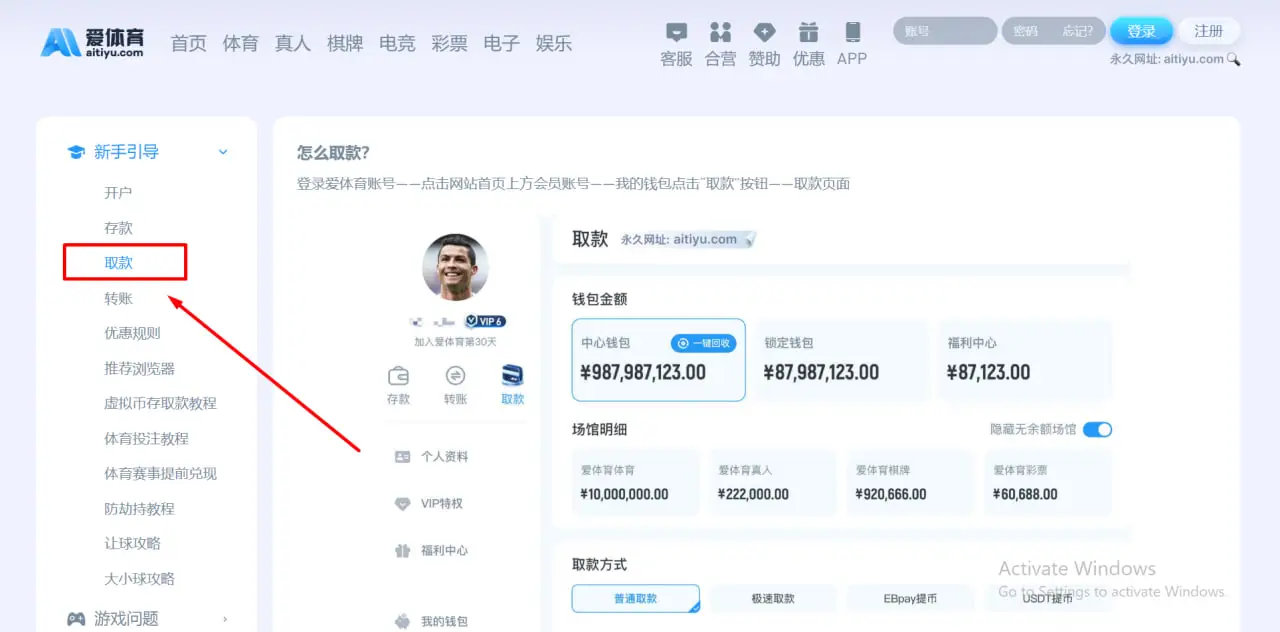This screenshot has height=632, width=1280.
Task: Open 娱乐 in top navigation
Action: (554, 43)
